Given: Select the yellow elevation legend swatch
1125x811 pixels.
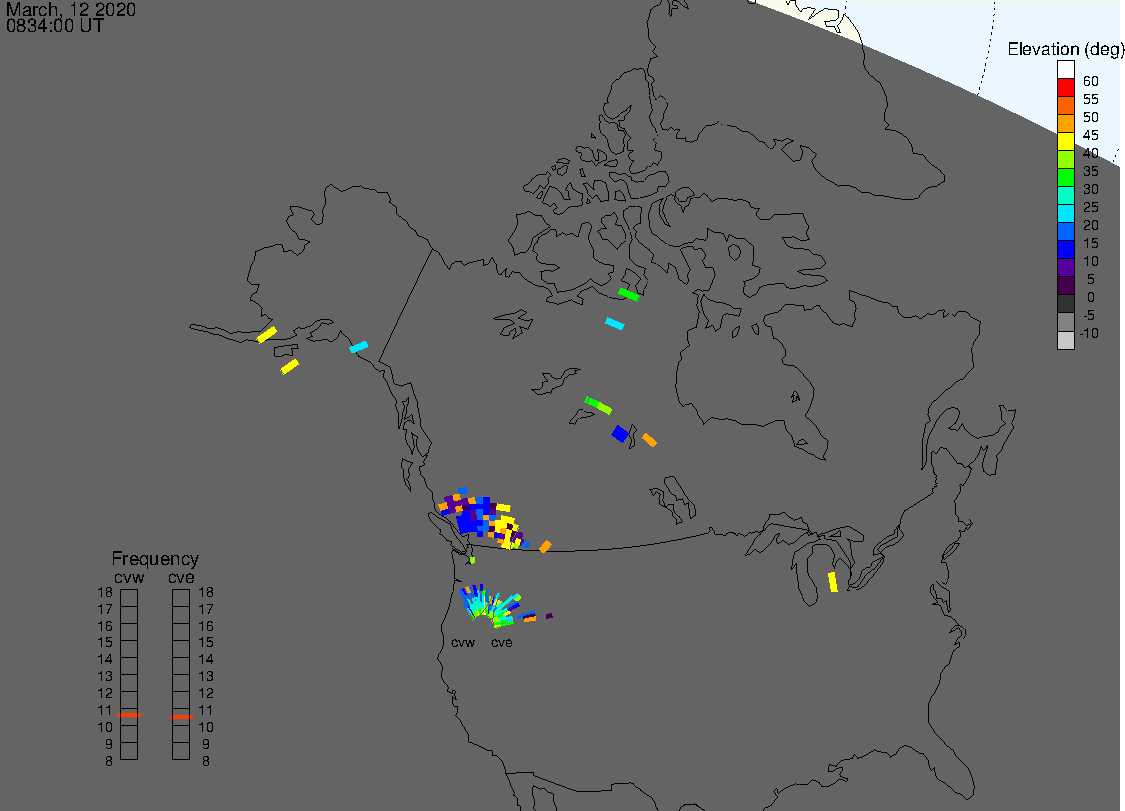Looking at the screenshot, I should pyautogui.click(x=1065, y=141).
